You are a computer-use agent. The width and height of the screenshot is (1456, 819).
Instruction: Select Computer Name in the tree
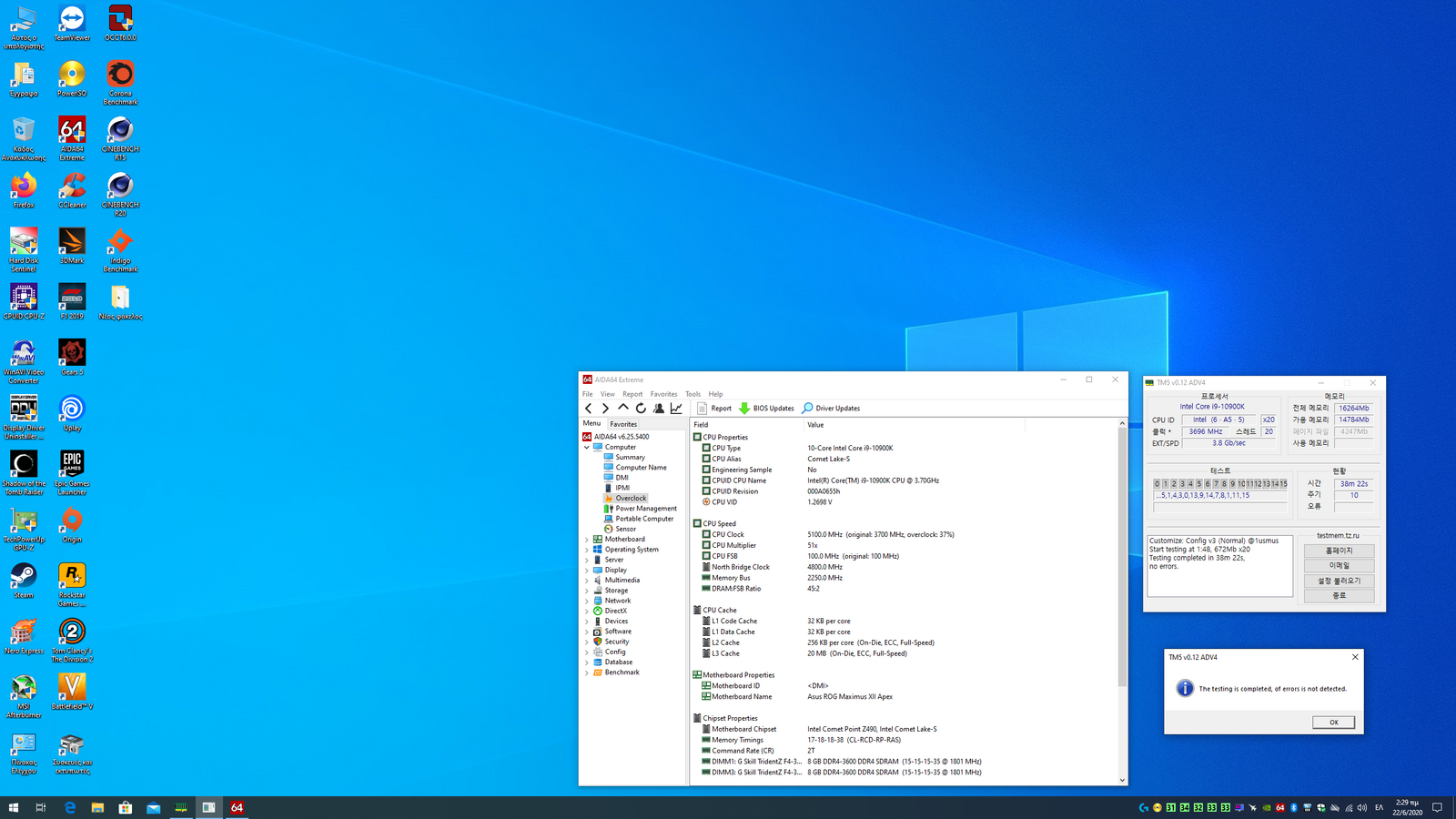pos(641,468)
